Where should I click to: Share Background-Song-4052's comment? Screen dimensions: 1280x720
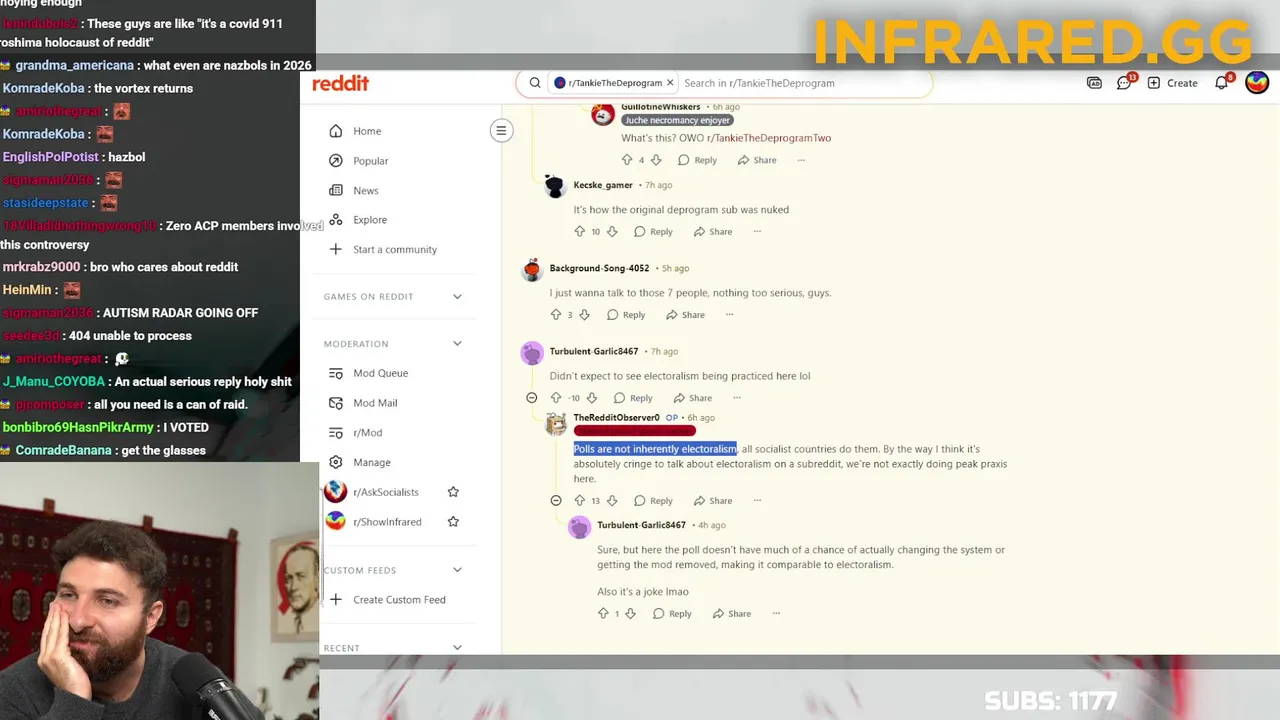pyautogui.click(x=685, y=314)
